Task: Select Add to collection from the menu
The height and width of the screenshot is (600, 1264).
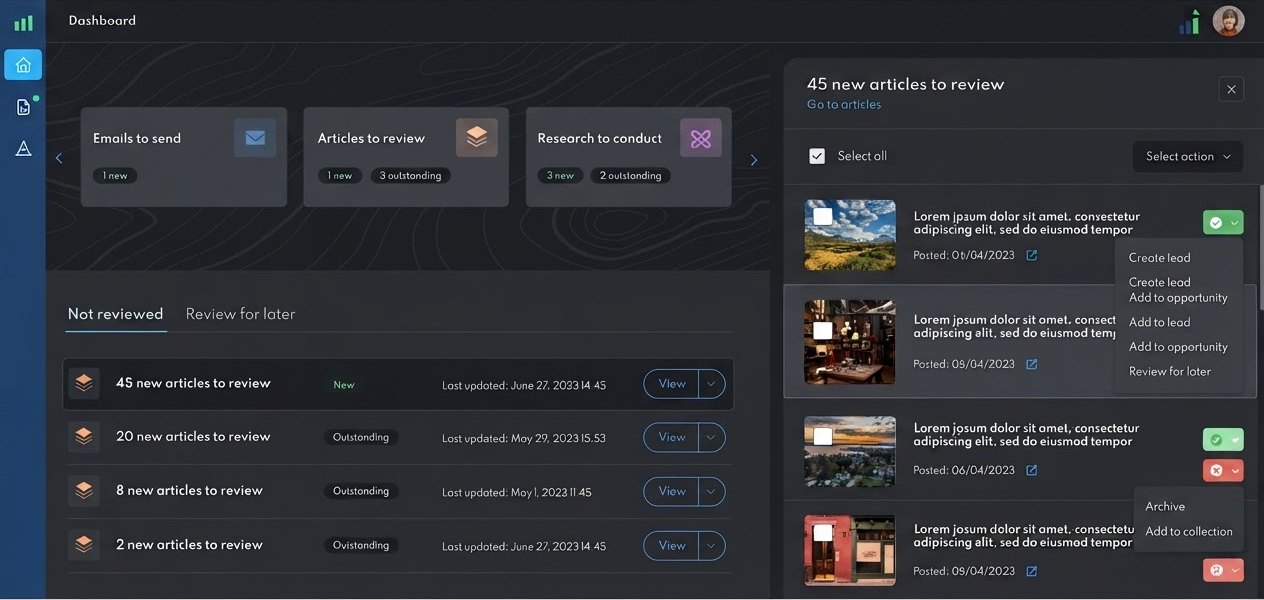Action: (1188, 531)
